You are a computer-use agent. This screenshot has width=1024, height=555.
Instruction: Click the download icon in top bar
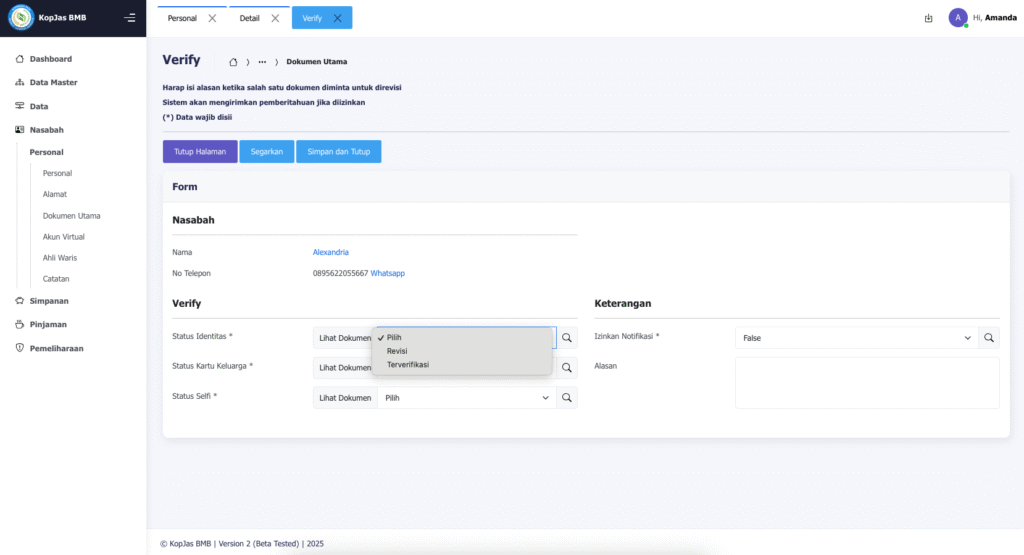(x=928, y=18)
